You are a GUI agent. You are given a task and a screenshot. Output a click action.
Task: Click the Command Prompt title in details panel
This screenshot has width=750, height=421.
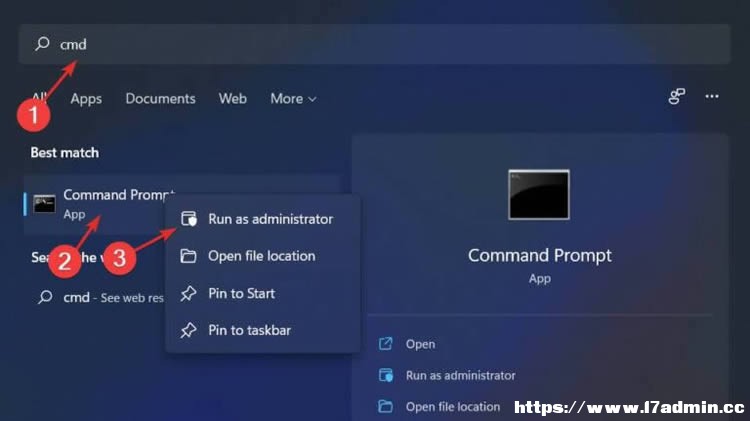(540, 255)
